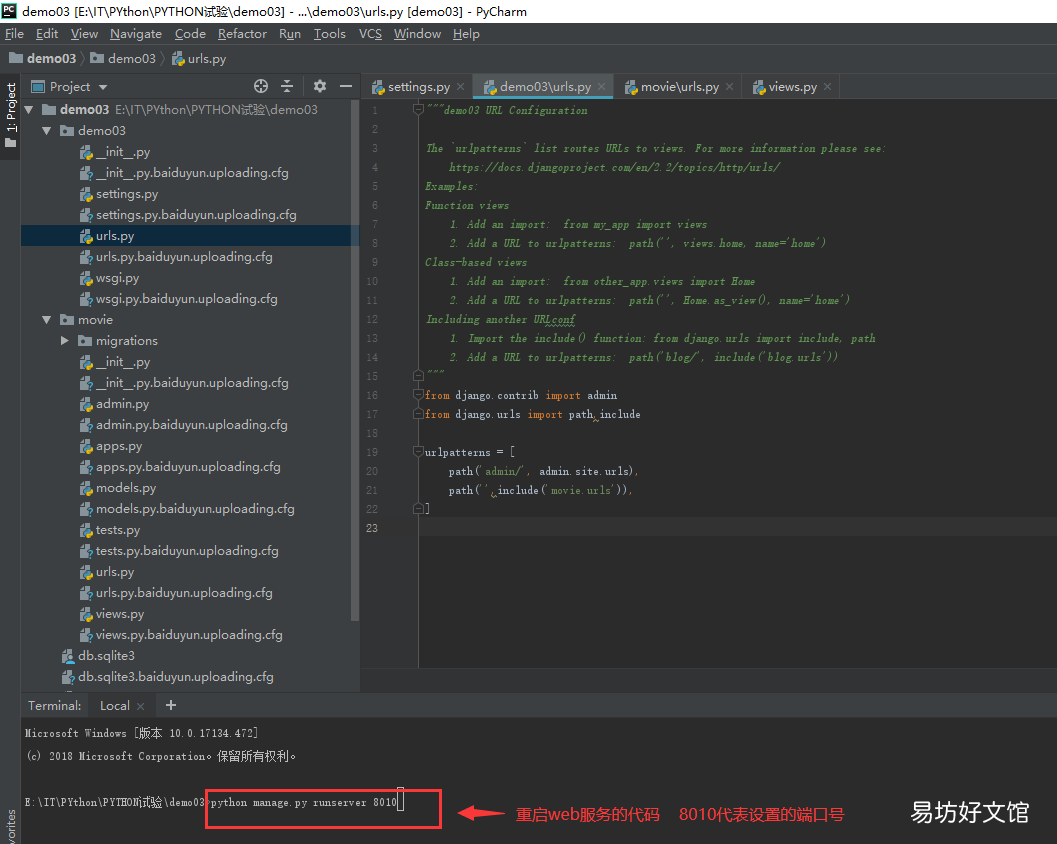The width and height of the screenshot is (1057, 844).
Task: Collapse the movie folder
Action: point(47,320)
